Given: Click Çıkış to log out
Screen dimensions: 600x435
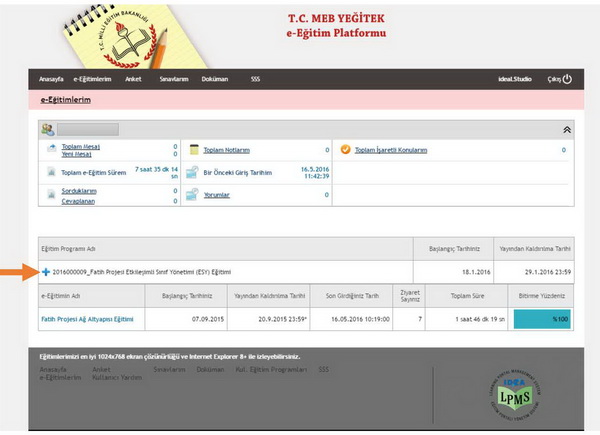Looking at the screenshot, I should click(554, 79).
